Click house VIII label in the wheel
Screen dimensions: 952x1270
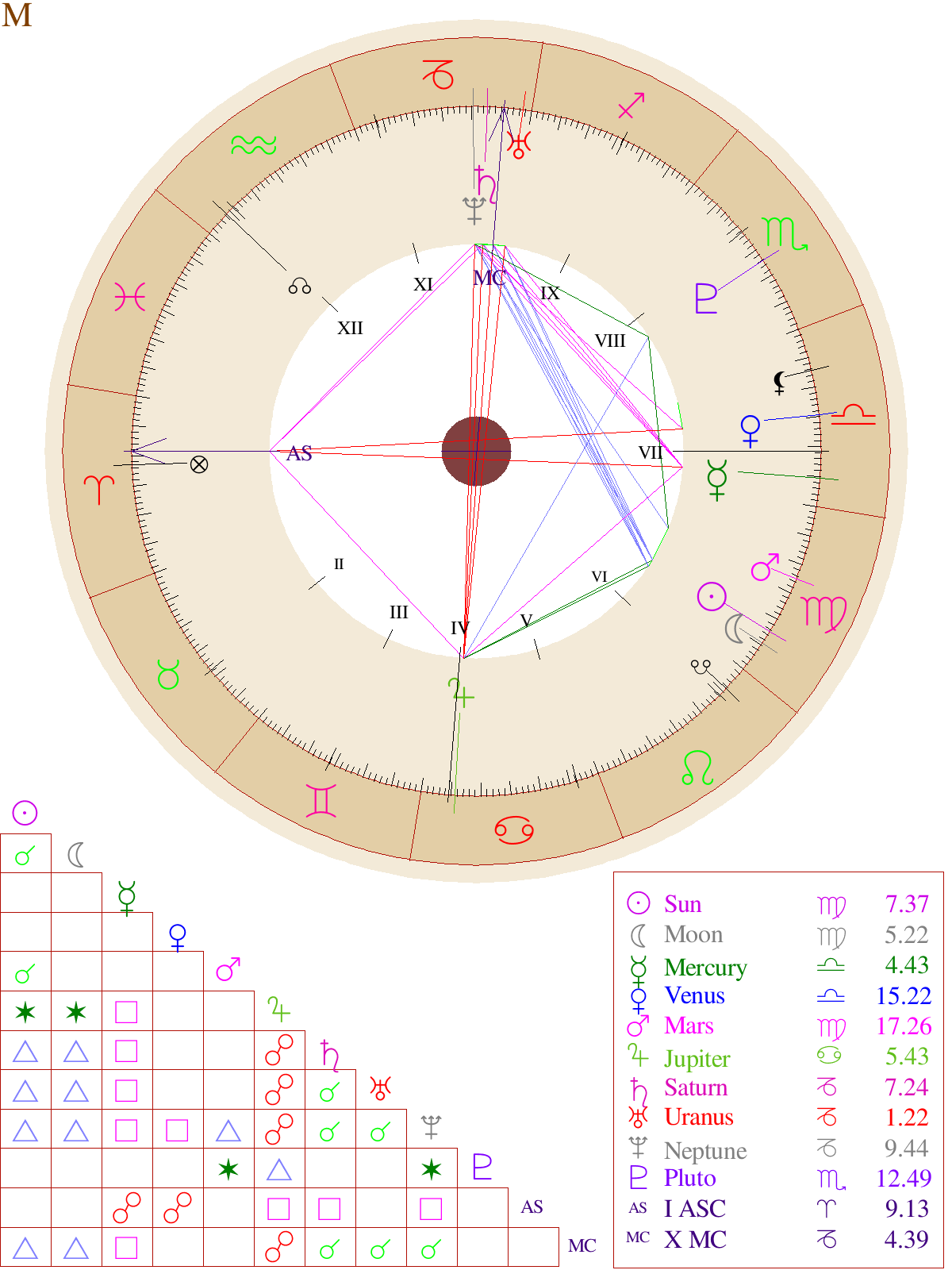point(610,341)
